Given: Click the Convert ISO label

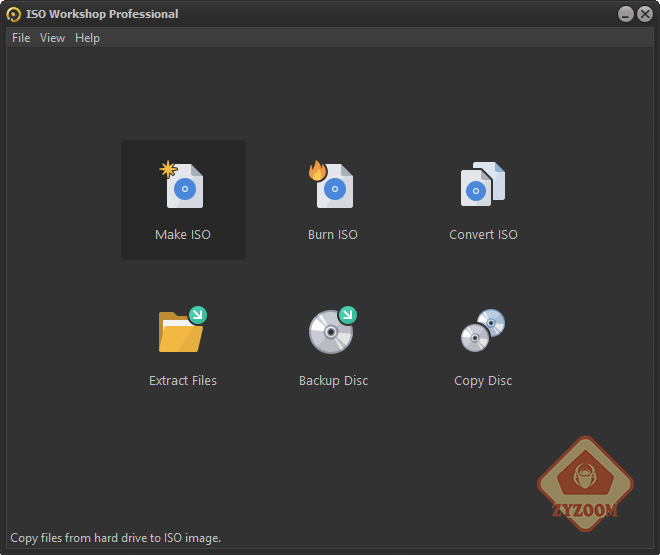Looking at the screenshot, I should 483,234.
